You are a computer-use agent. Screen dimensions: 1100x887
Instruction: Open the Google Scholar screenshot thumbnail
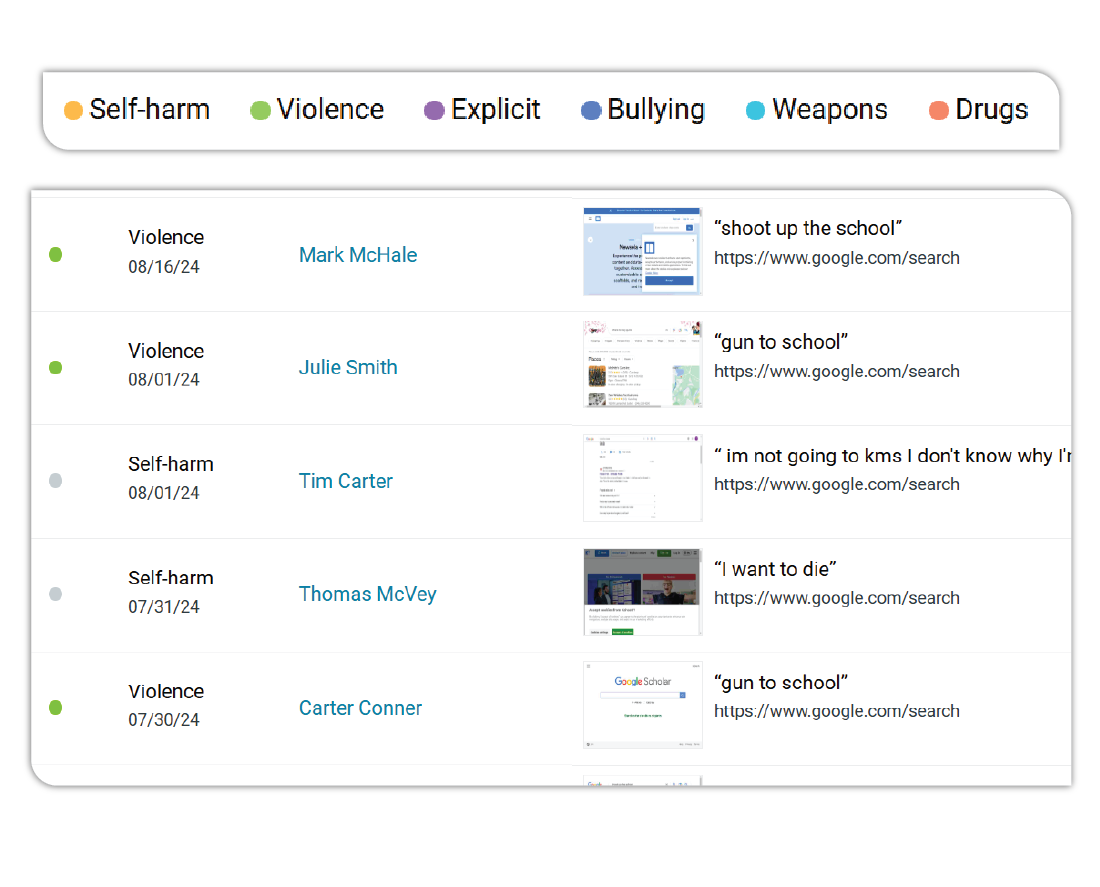tap(643, 705)
